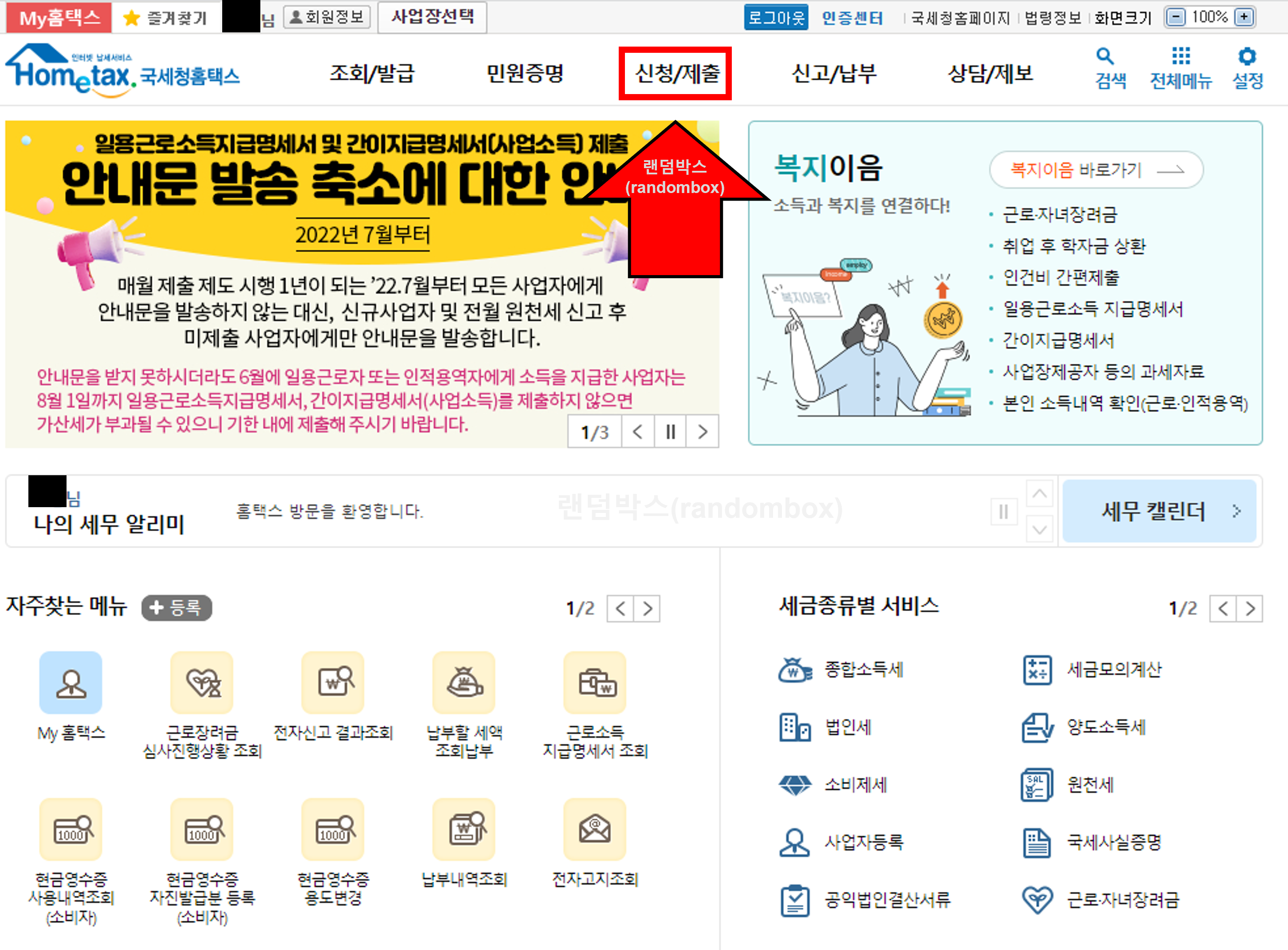
Task: Click the 로그아웃 button
Action: 776,17
